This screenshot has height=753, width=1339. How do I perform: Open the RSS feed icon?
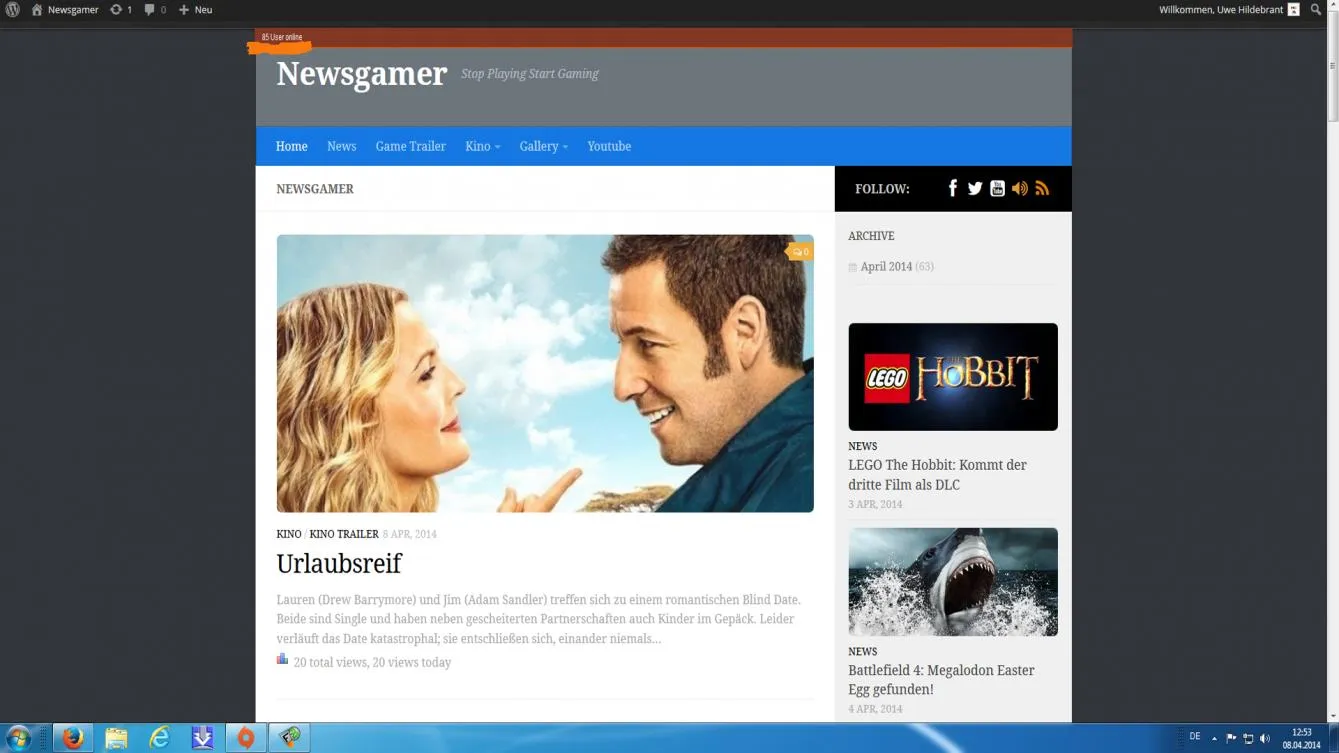[x=1042, y=188]
